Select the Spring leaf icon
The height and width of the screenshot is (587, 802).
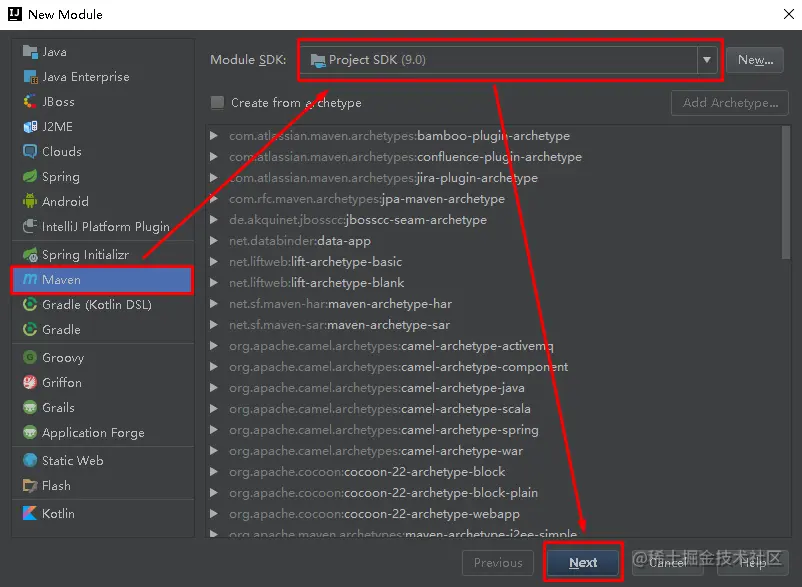tap(30, 176)
